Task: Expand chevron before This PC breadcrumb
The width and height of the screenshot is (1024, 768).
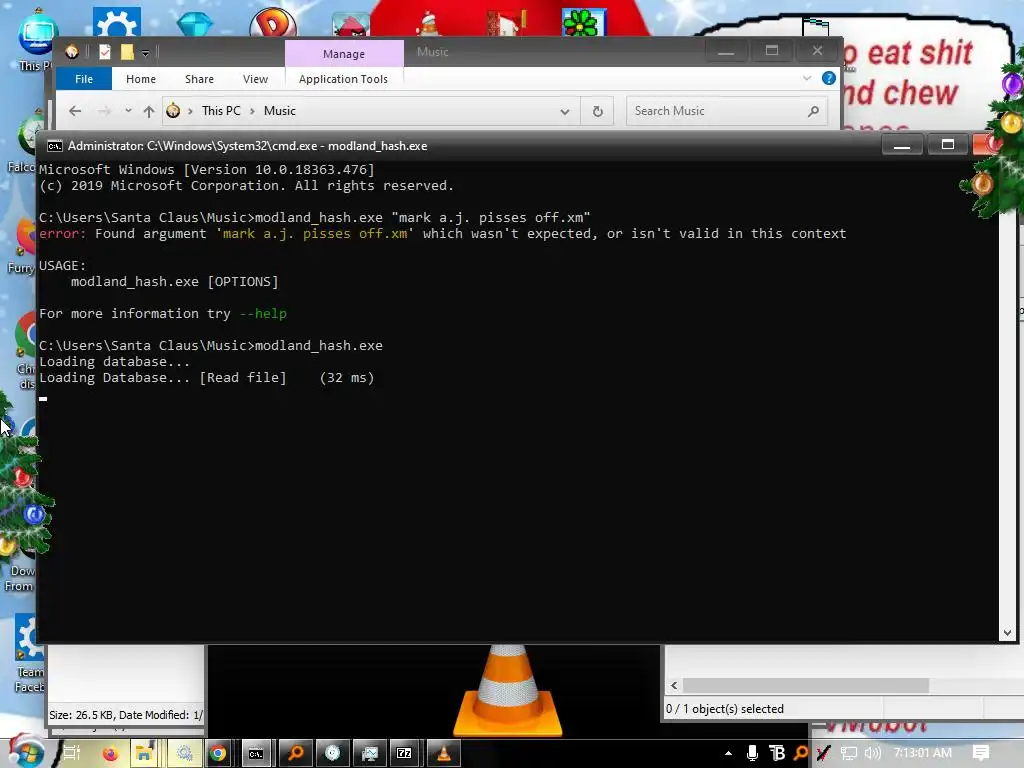Action: pos(191,111)
